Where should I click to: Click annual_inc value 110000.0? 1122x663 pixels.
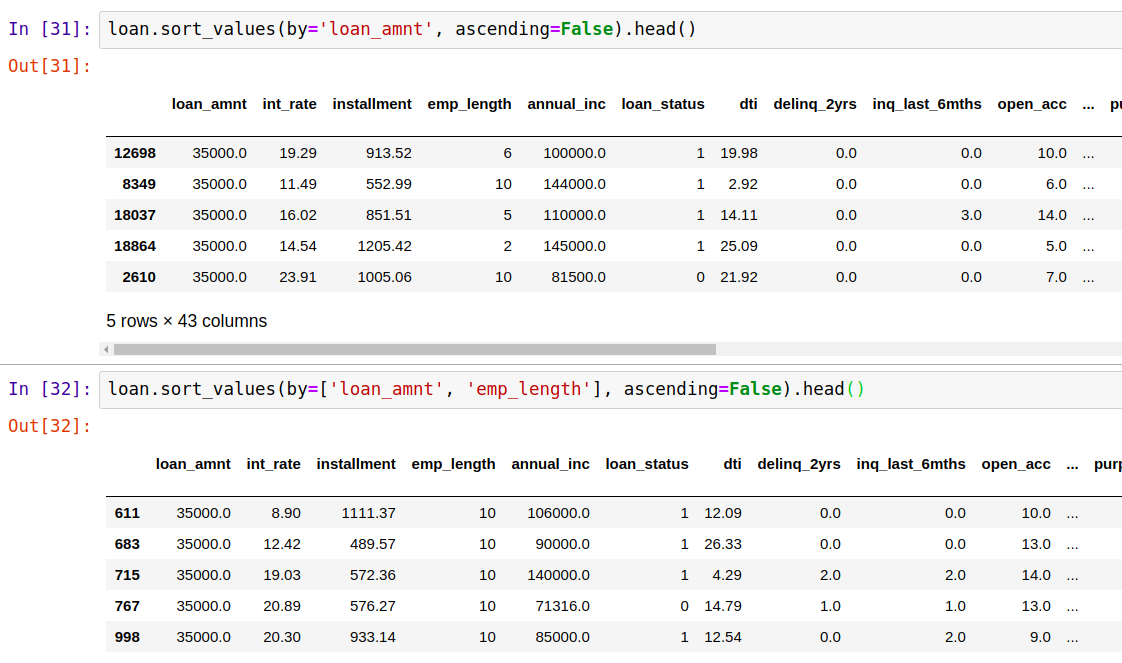[x=574, y=215]
